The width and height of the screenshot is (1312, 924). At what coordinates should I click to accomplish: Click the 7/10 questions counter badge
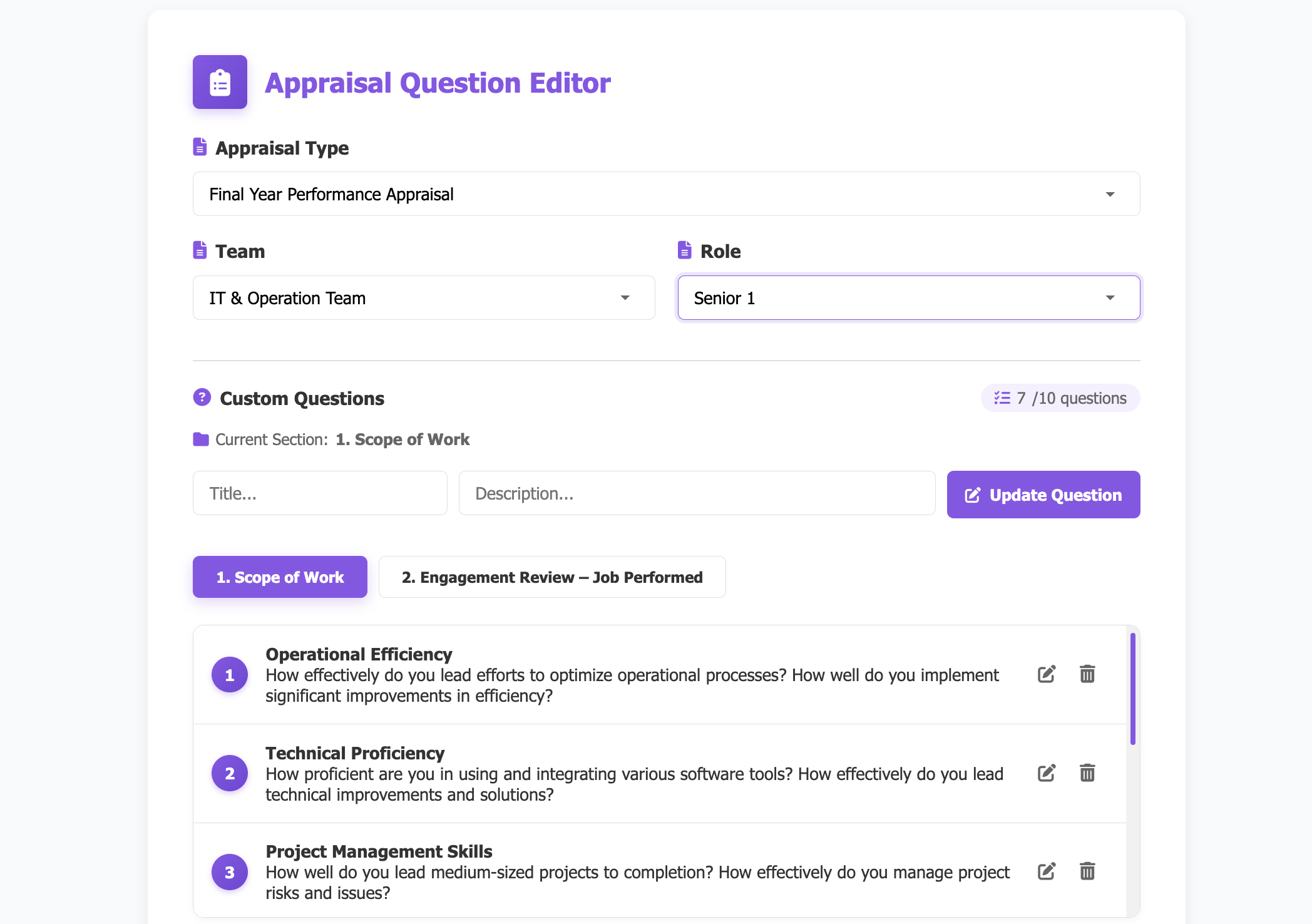tap(1060, 398)
